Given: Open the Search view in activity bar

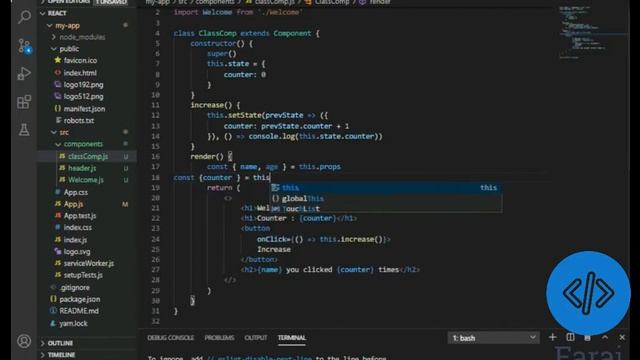Looking at the screenshot, I should pos(24,17).
